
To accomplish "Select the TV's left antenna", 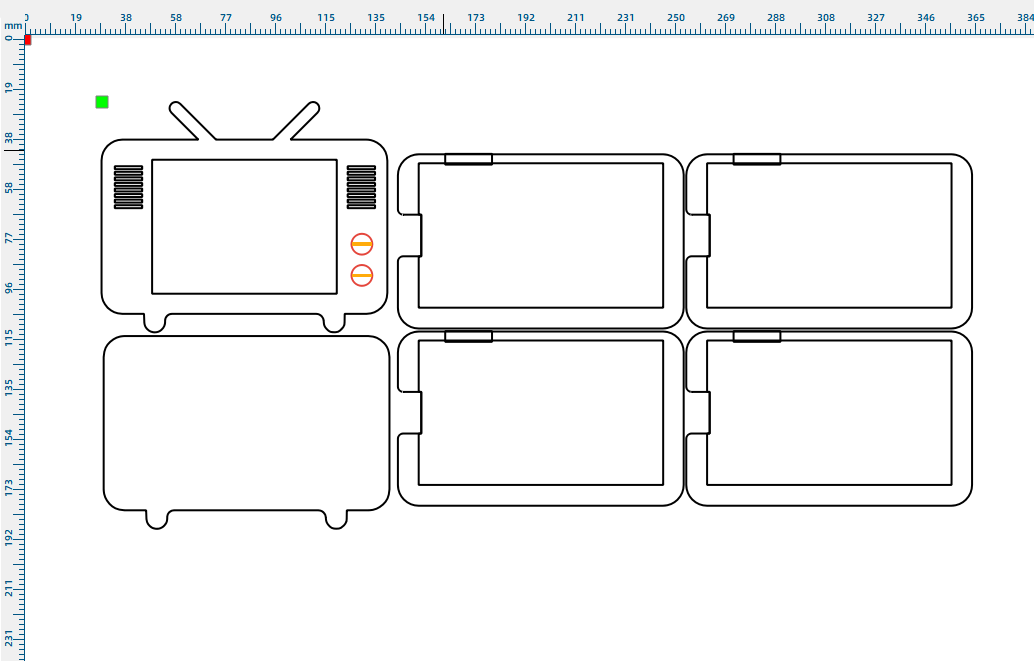I will point(191,120).
